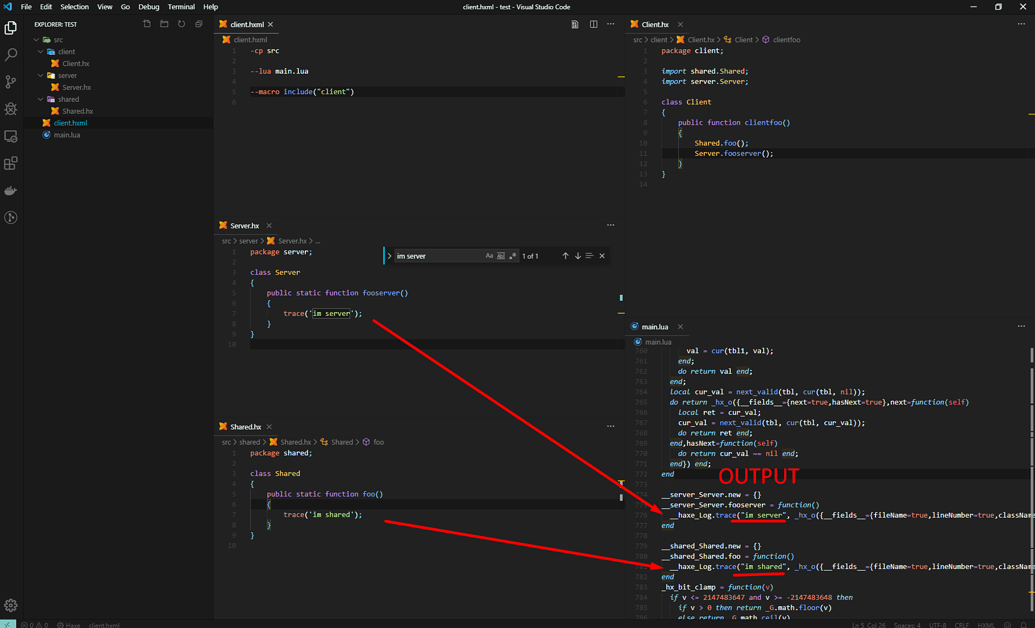1035x628 pixels.
Task: Click New File icon in Explorer header
Action: point(147,24)
